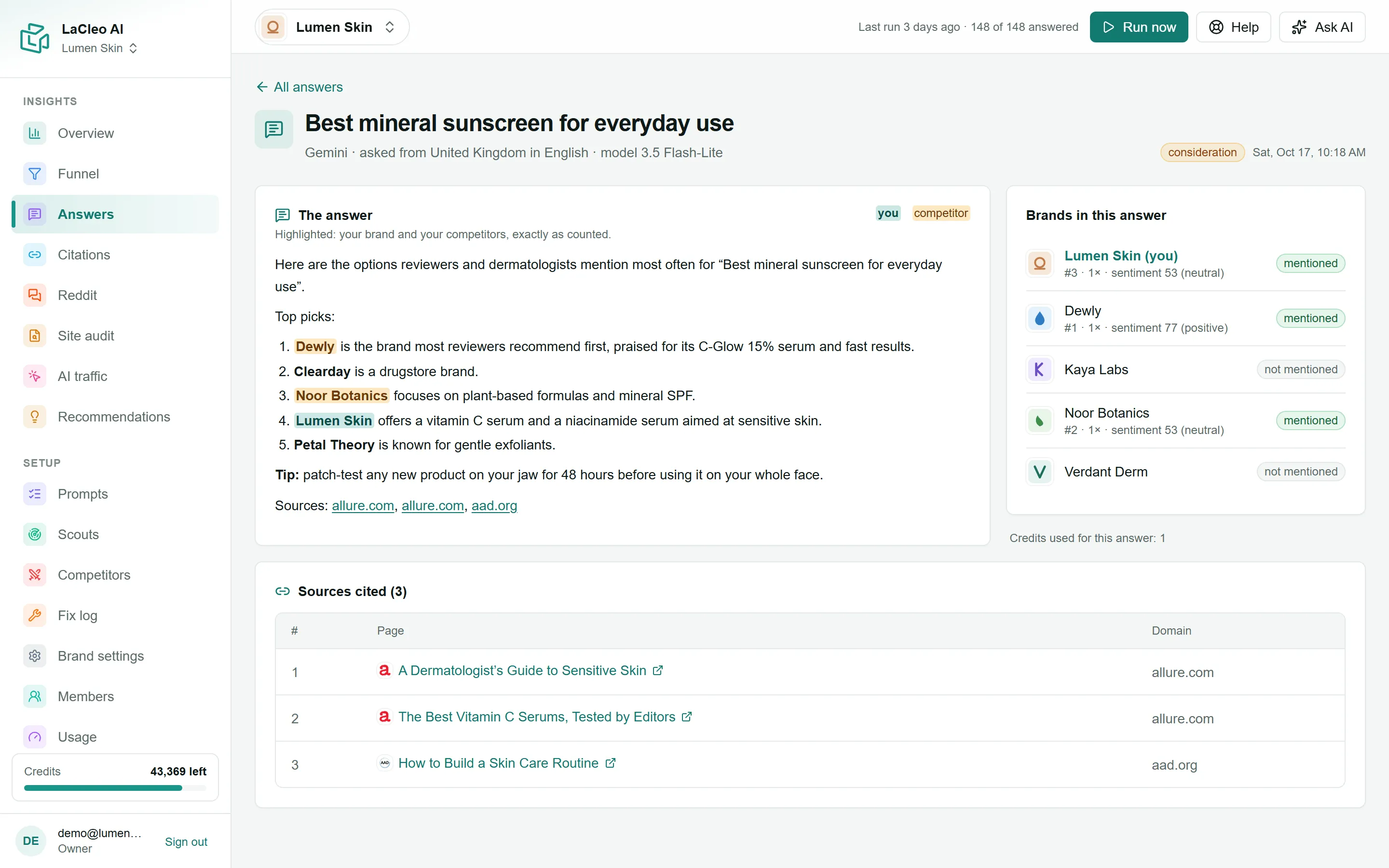Viewport: 1389px width, 868px height.
Task: Click the Prompts checklist icon
Action: pos(34,494)
